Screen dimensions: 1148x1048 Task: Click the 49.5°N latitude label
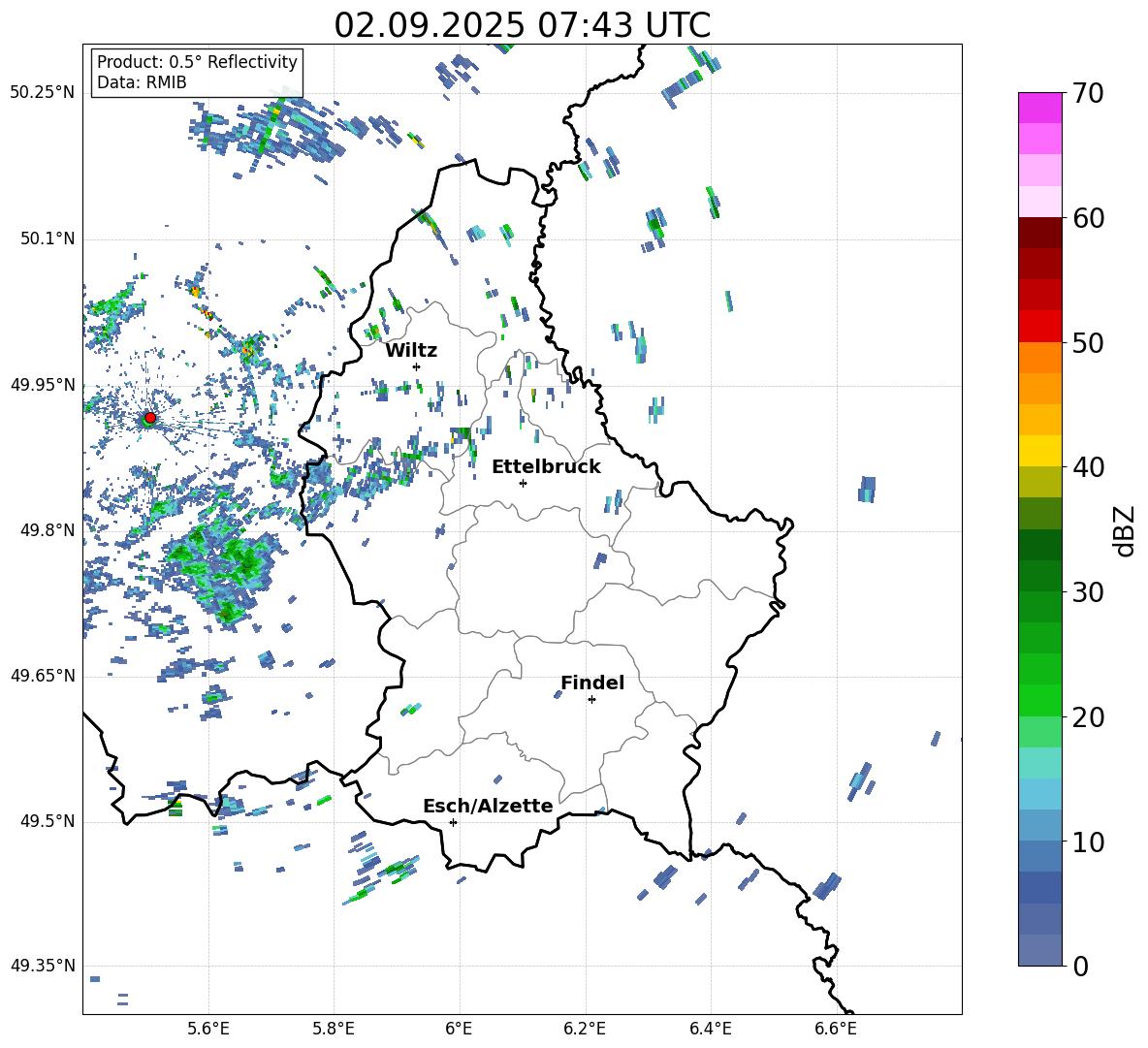pyautogui.click(x=48, y=820)
